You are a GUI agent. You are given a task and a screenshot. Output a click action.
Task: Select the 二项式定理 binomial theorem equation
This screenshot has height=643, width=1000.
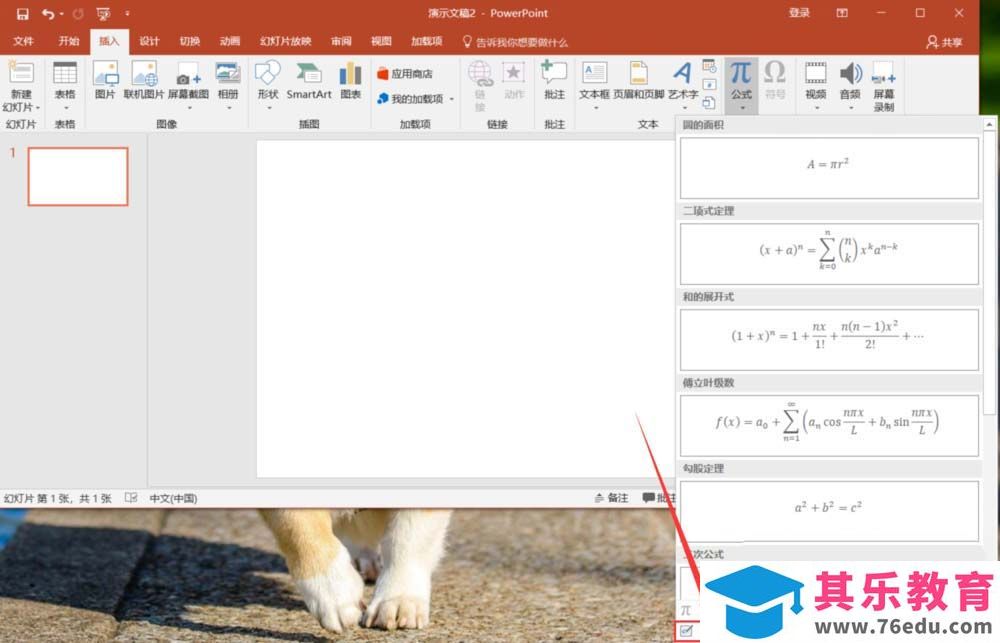(x=829, y=254)
